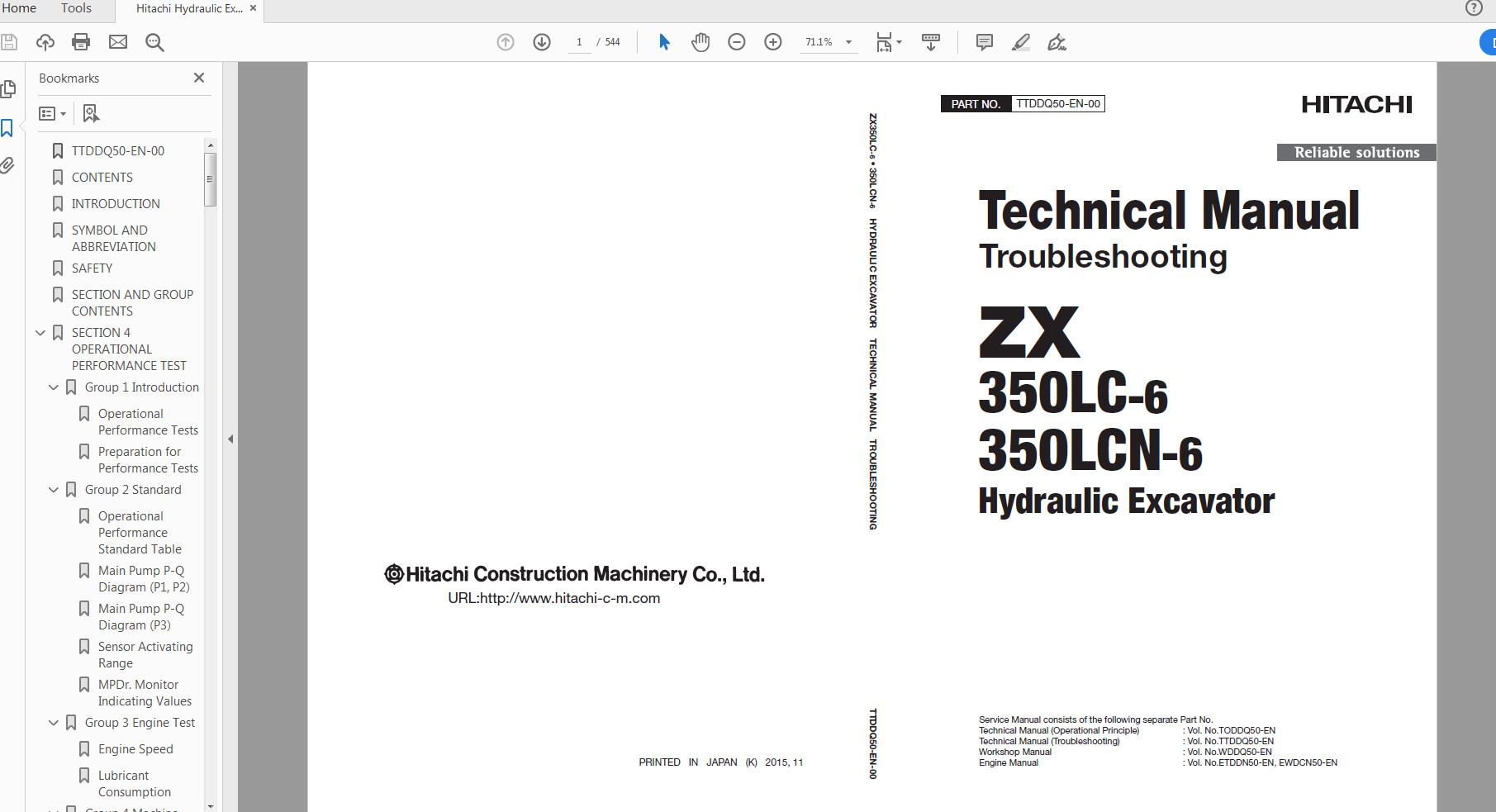The height and width of the screenshot is (812, 1496).
Task: Collapse Group 3 Engine Test bookmark
Action: (x=54, y=723)
